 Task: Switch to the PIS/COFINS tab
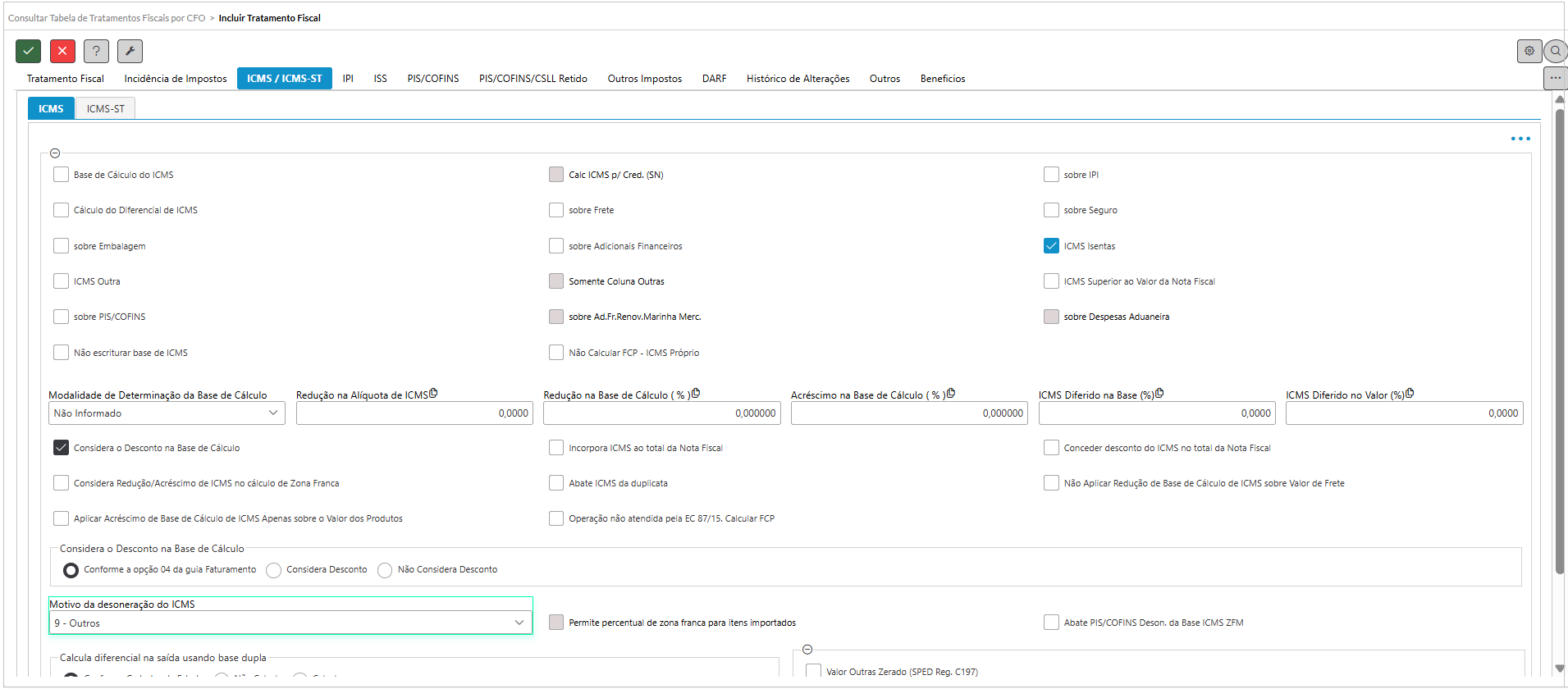pyautogui.click(x=432, y=79)
